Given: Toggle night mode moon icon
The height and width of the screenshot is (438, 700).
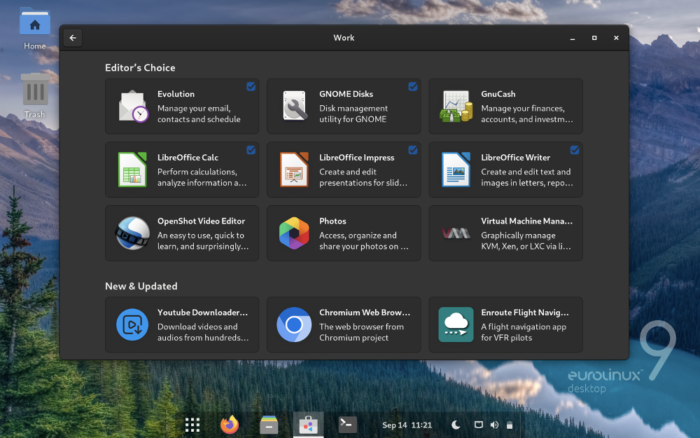Looking at the screenshot, I should tap(456, 425).
